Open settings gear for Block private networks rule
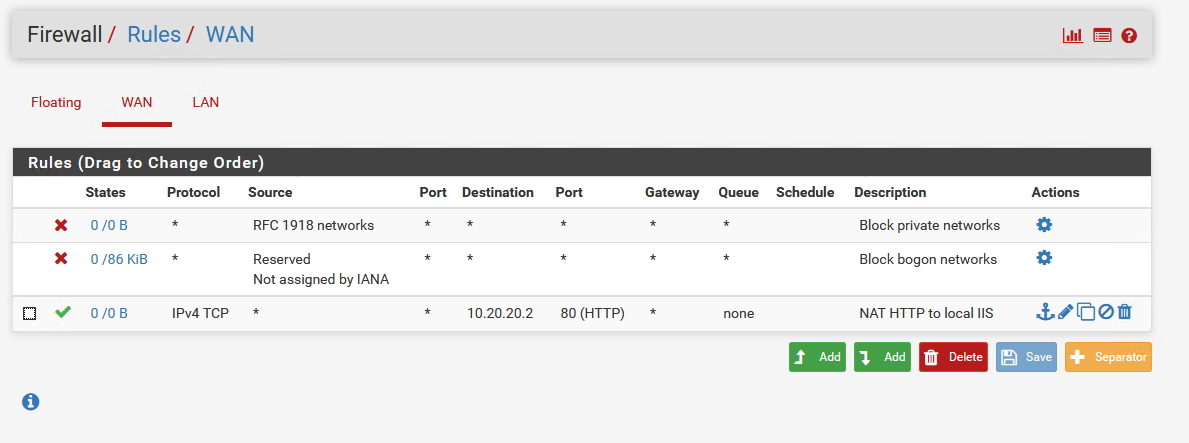 point(1044,225)
